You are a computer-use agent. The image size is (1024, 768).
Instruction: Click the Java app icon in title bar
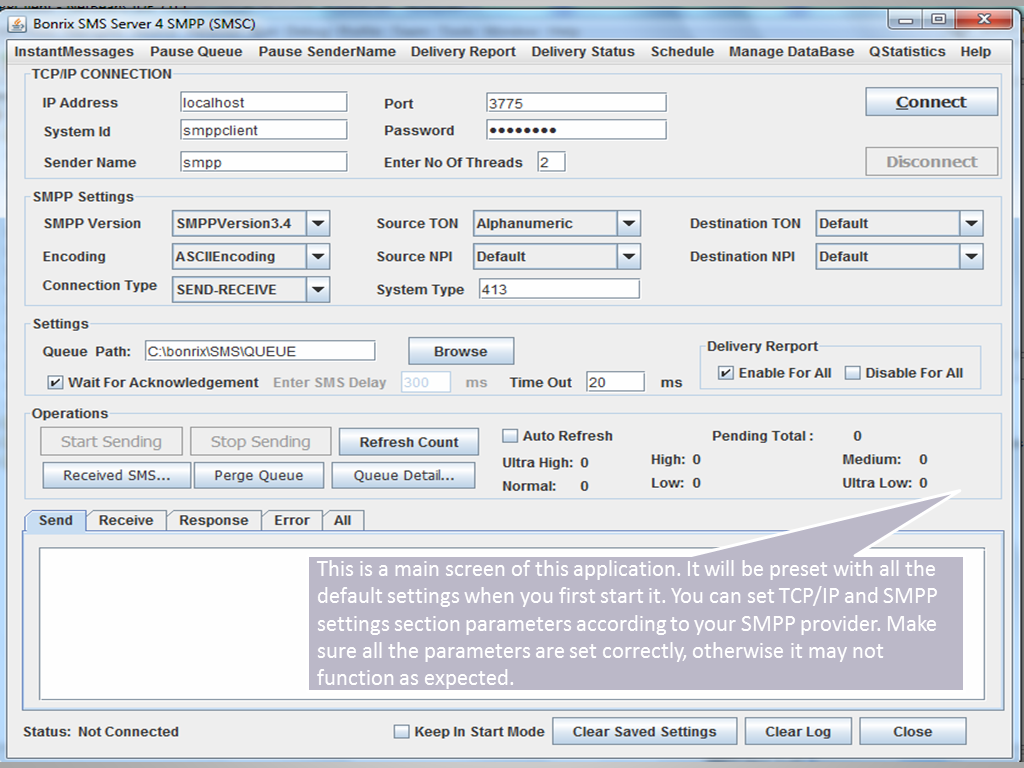point(17,24)
